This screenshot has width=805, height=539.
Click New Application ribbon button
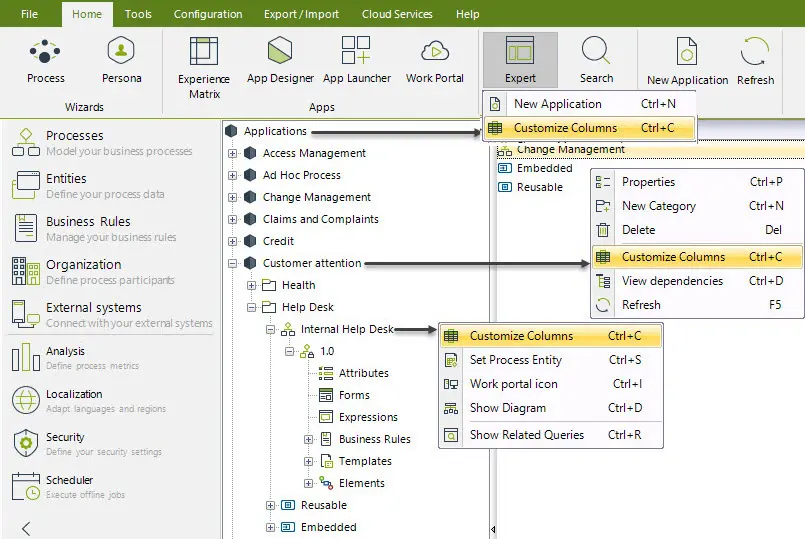click(x=687, y=61)
